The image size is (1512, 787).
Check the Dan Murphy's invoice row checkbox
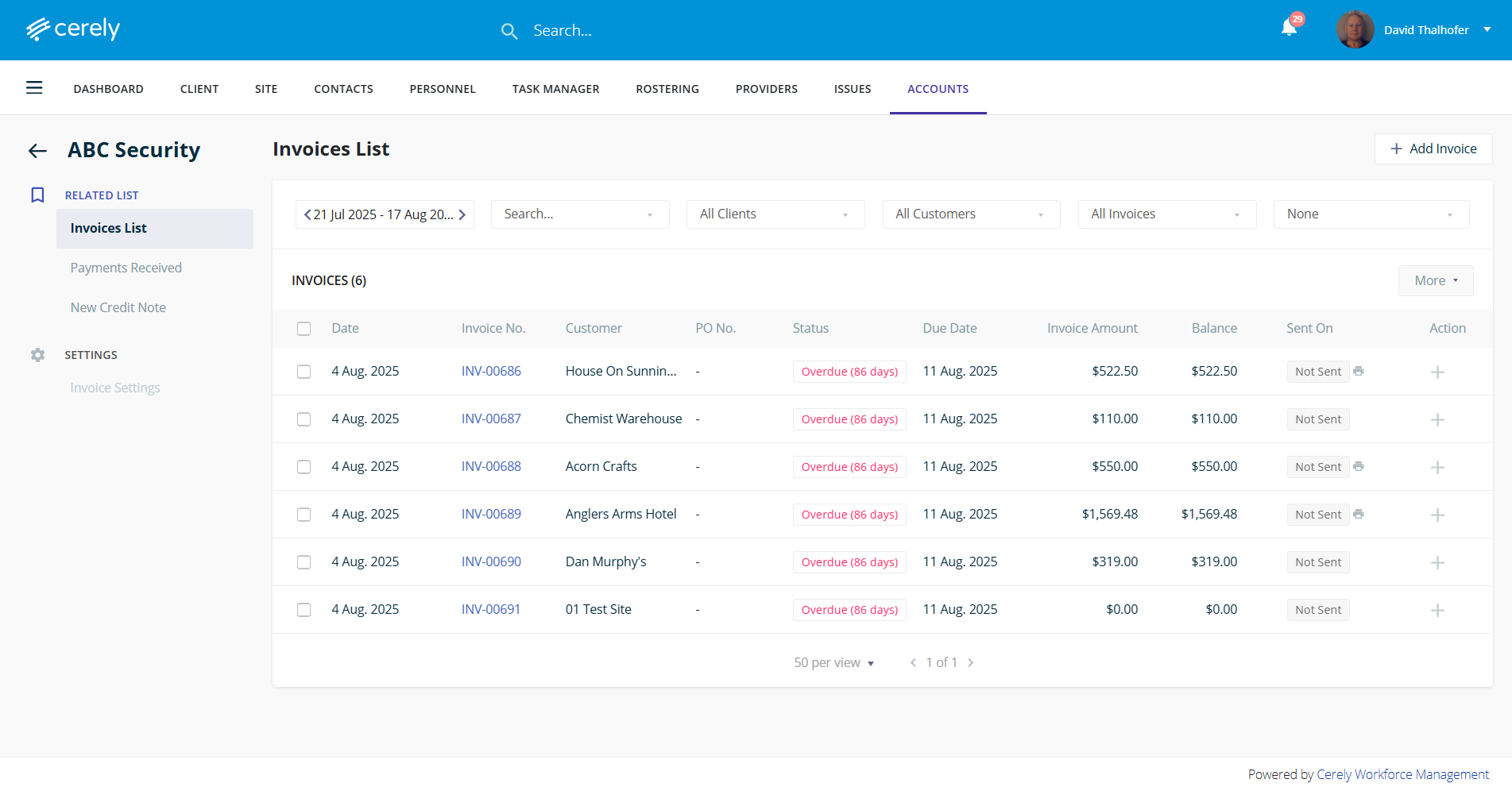tap(304, 562)
